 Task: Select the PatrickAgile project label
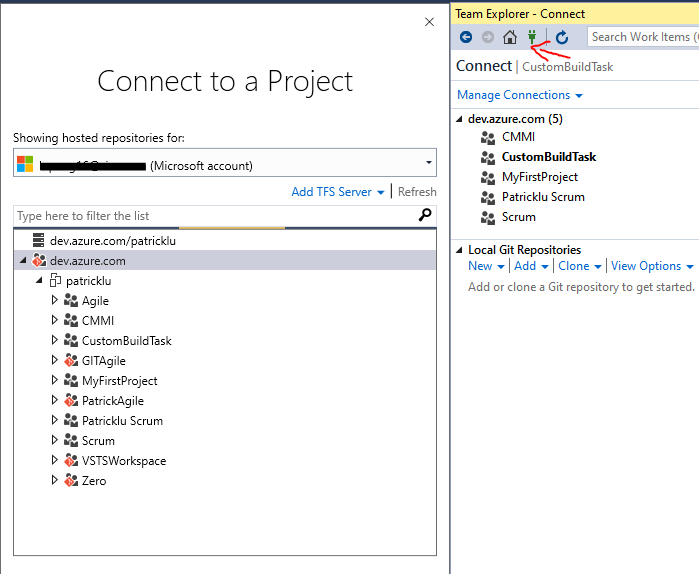[x=113, y=401]
